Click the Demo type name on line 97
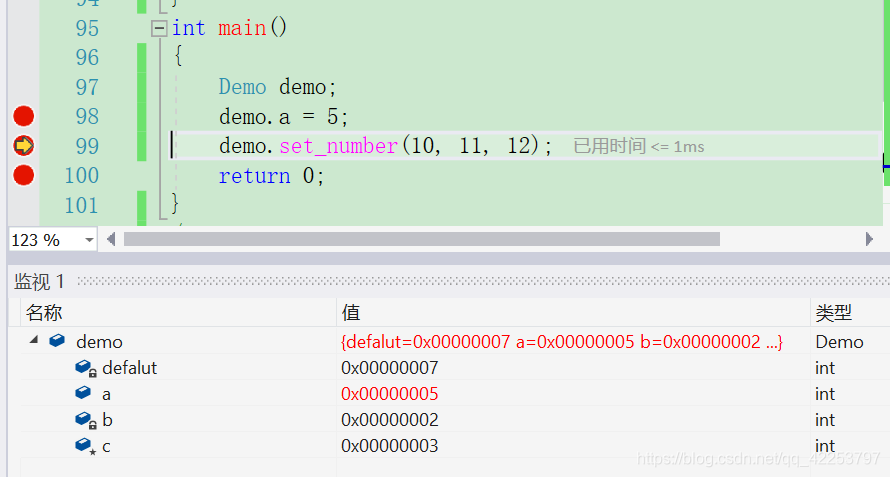This screenshot has height=477, width=890. (x=242, y=87)
